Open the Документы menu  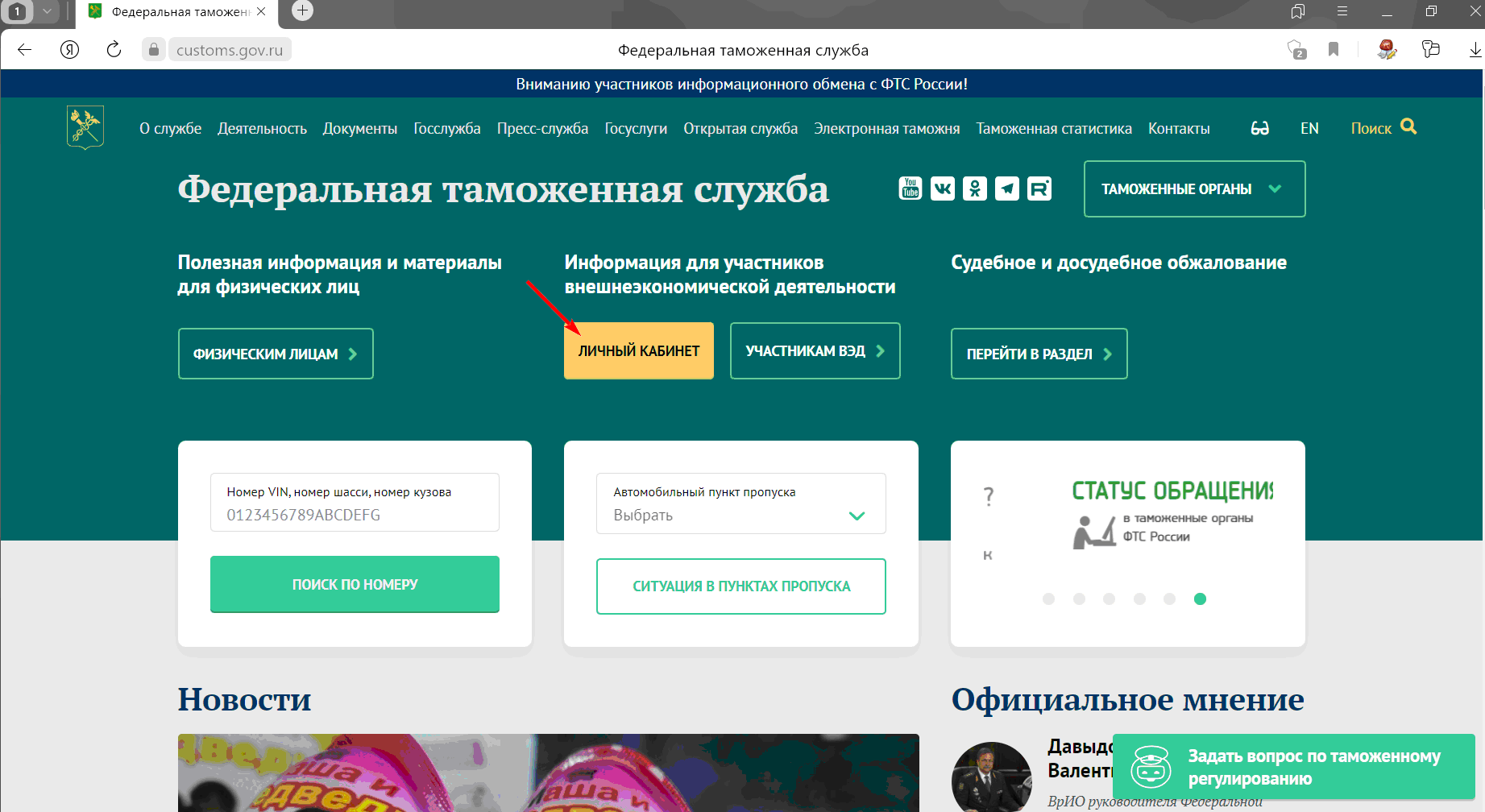click(x=360, y=129)
